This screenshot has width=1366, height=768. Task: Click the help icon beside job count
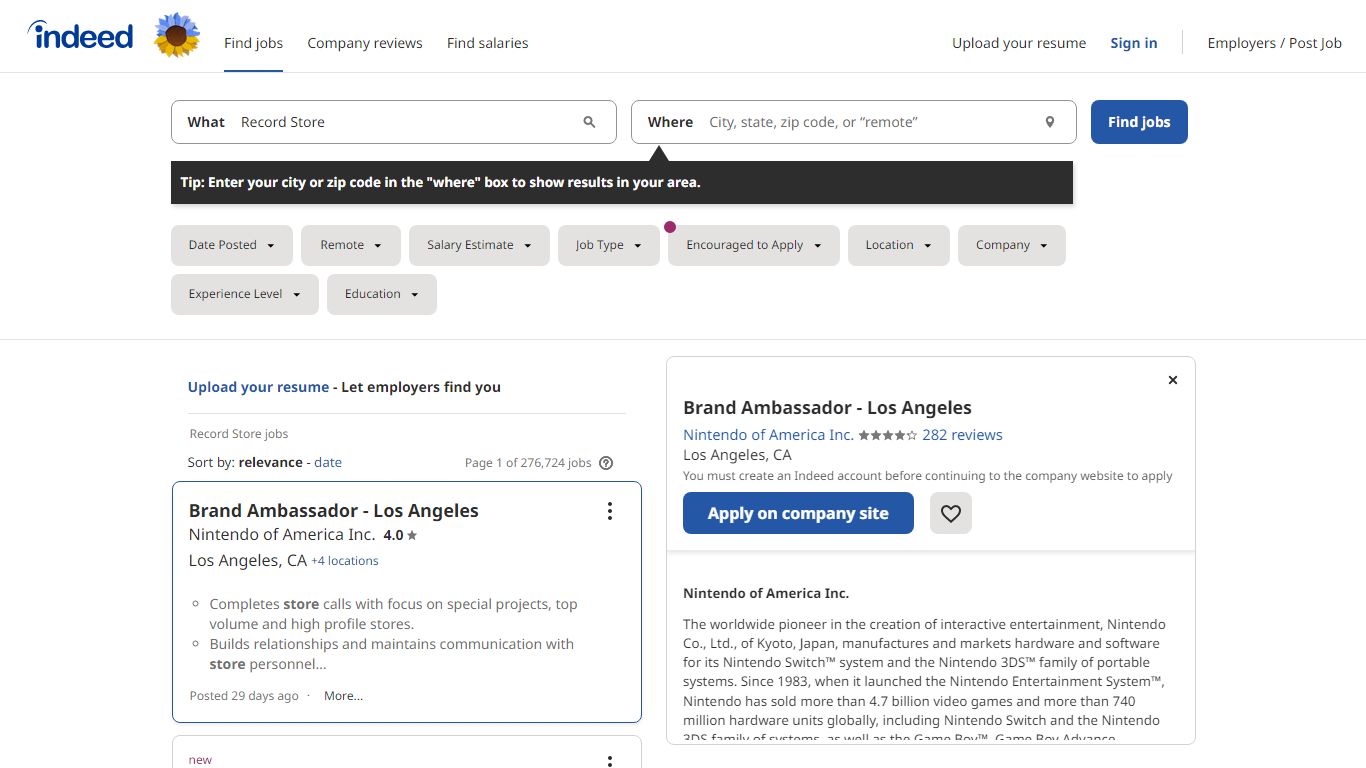(606, 463)
